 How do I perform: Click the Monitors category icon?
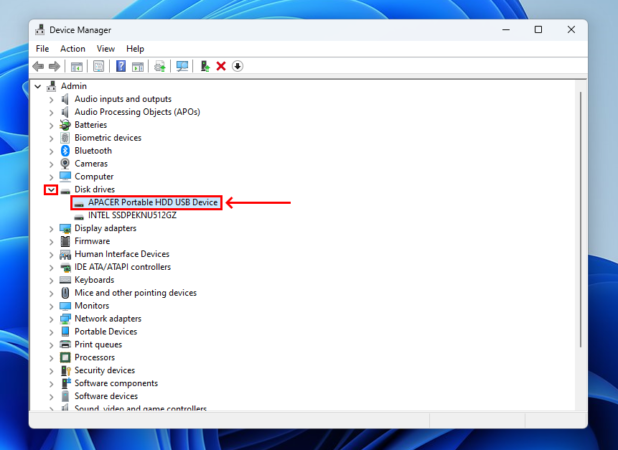[65, 306]
